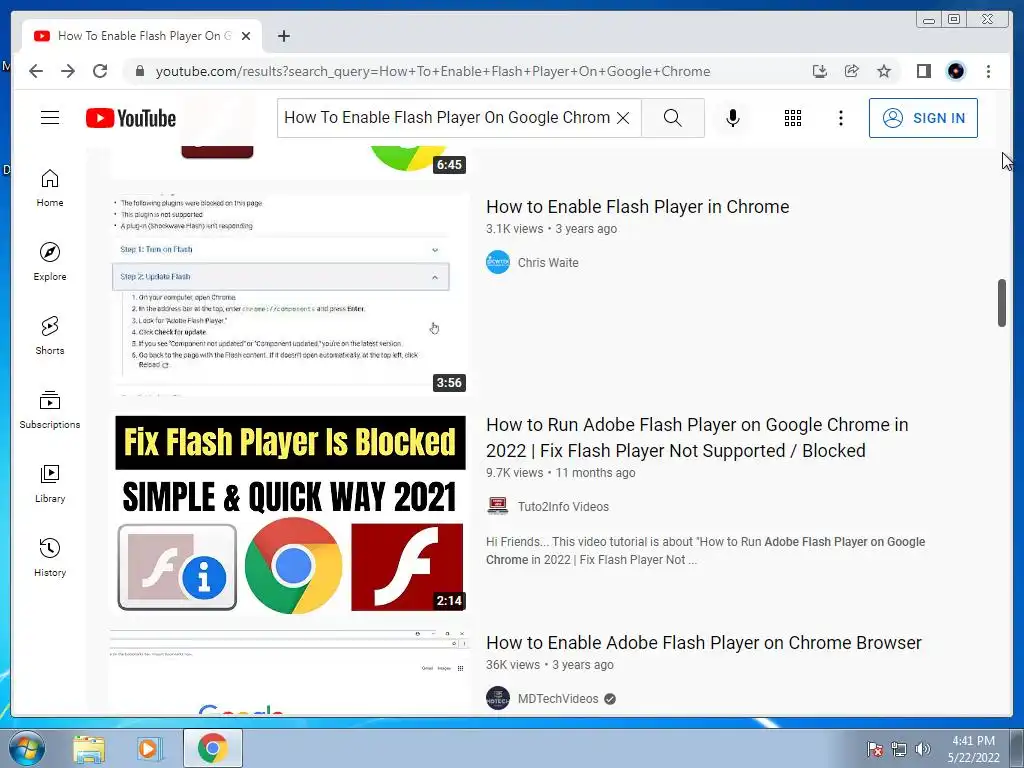
Task: Open Fix Flash Player Is Blocked thumbnail
Action: tap(290, 513)
